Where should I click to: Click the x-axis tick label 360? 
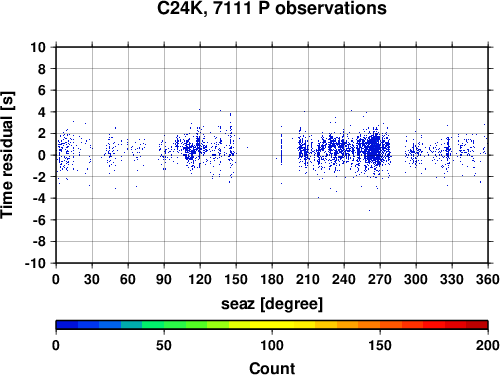click(x=488, y=279)
